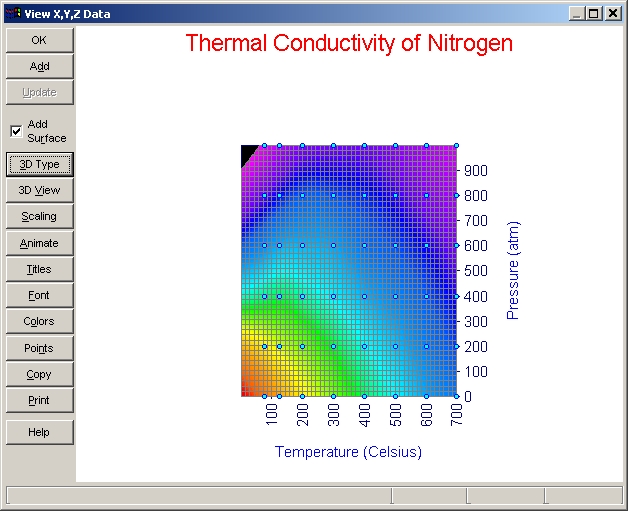The height and width of the screenshot is (511, 628).
Task: Copy the plot to clipboard
Action: [x=39, y=374]
